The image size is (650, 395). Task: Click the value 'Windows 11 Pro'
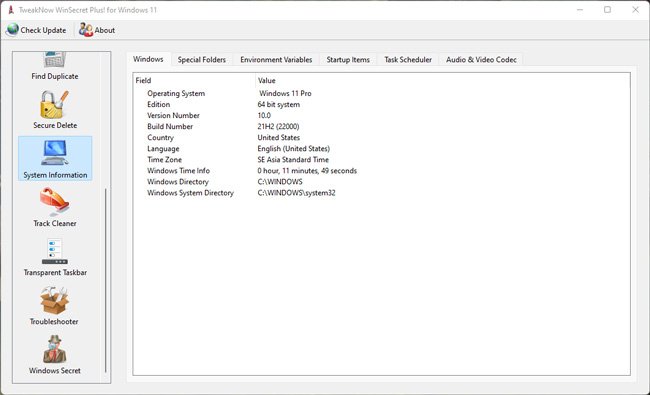point(285,93)
